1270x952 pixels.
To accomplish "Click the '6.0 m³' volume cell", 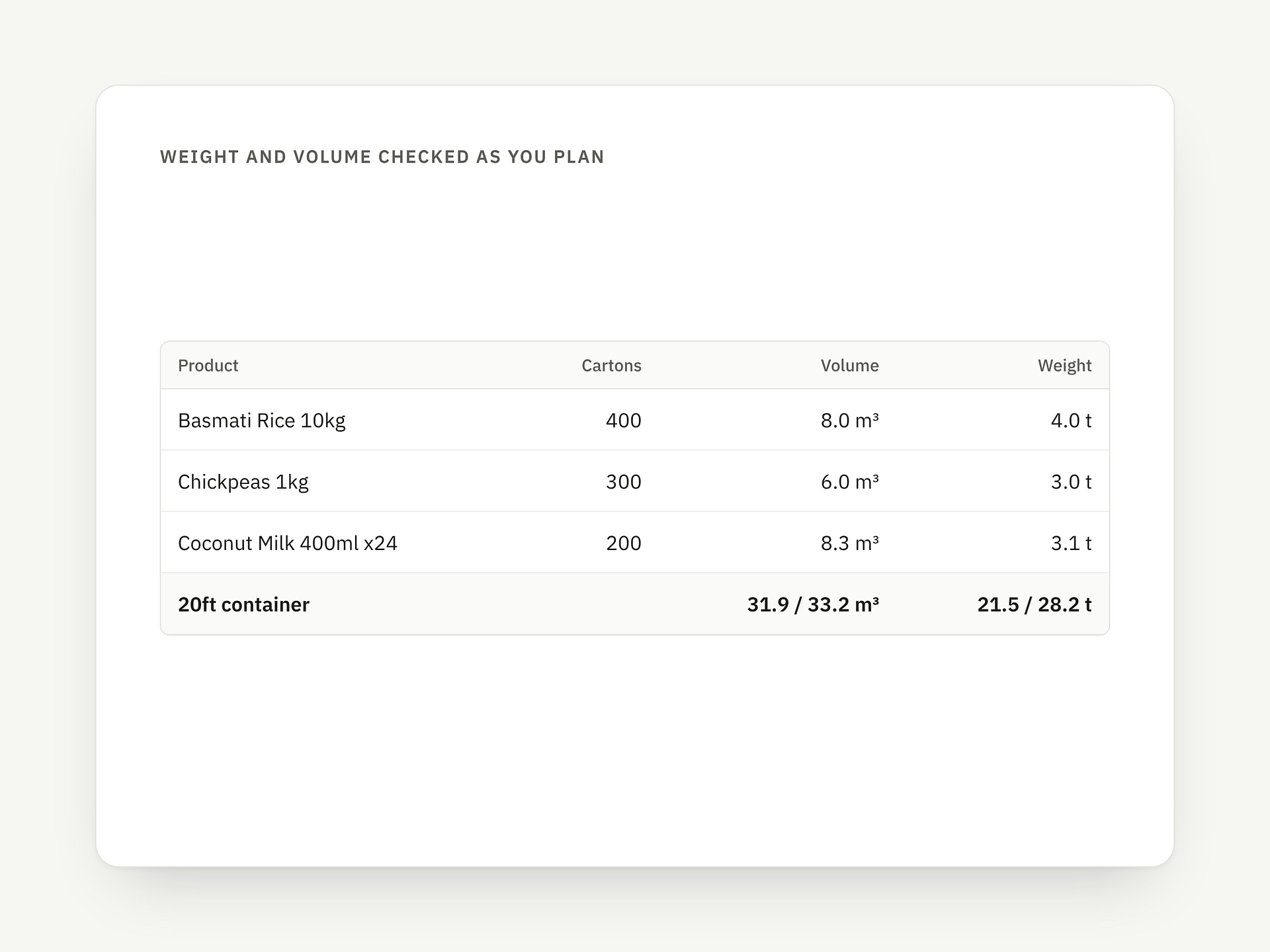I will (x=849, y=482).
